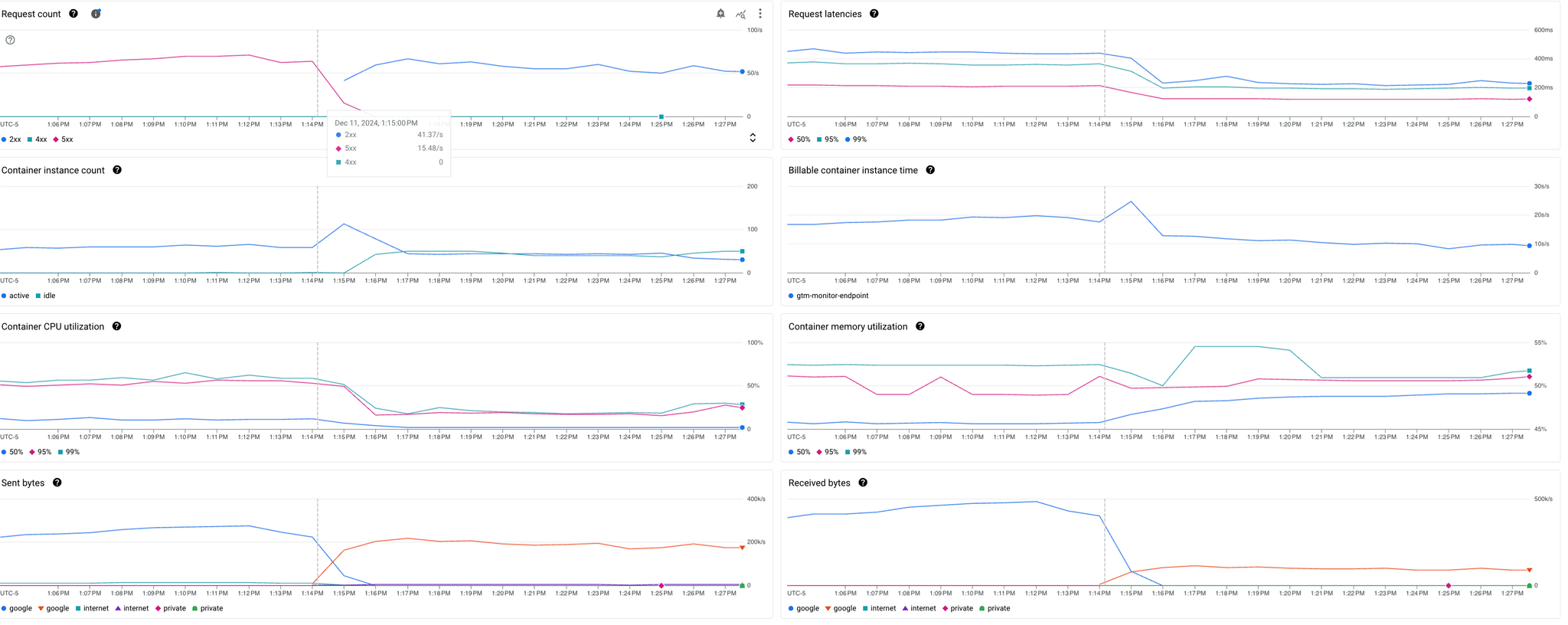Screen dimensions: 1568x625
Task: Toggle teal internet series in Received bytes legend
Action: 879,608
